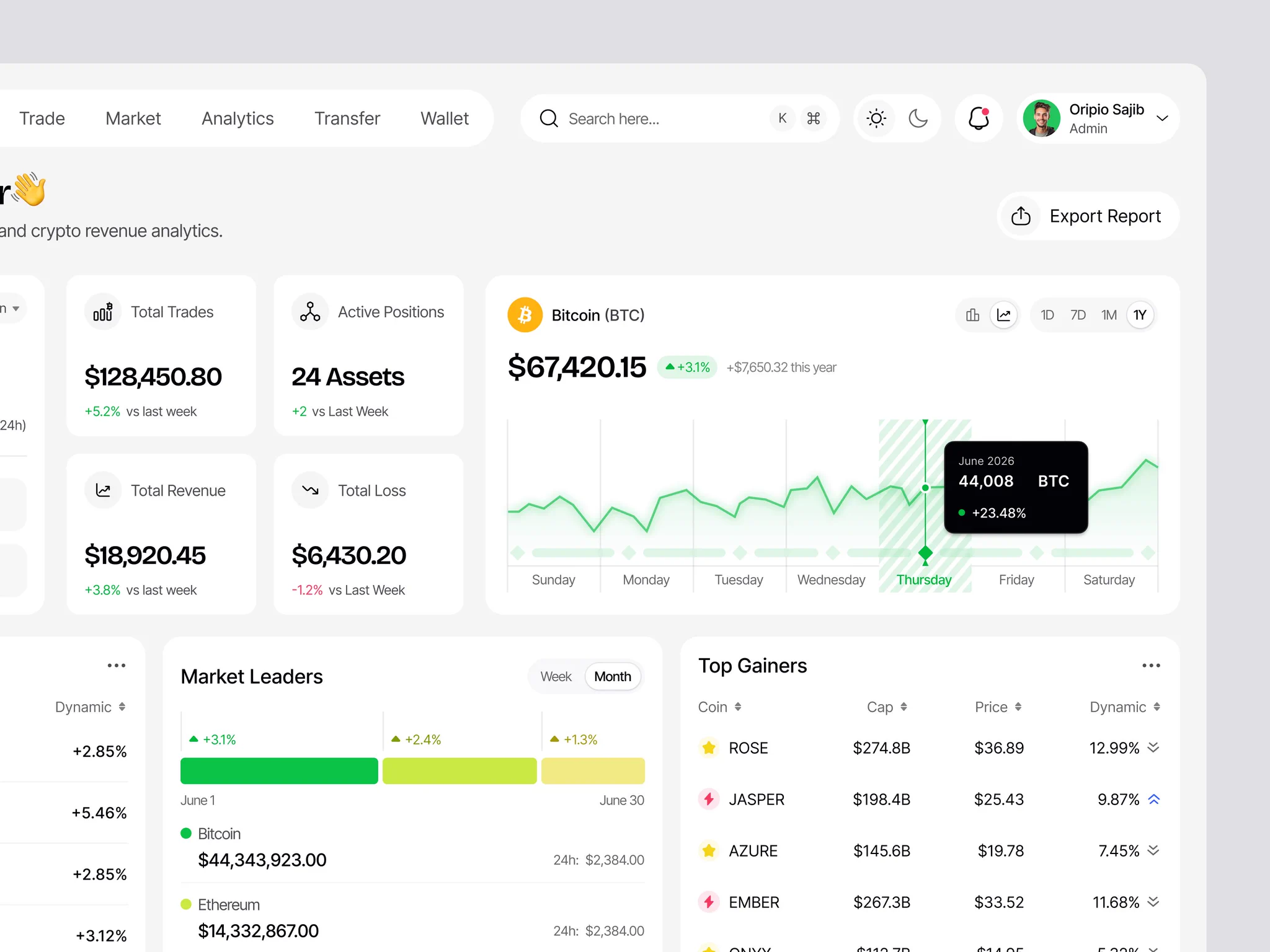
Task: Set chart range to 7D
Action: (1078, 315)
